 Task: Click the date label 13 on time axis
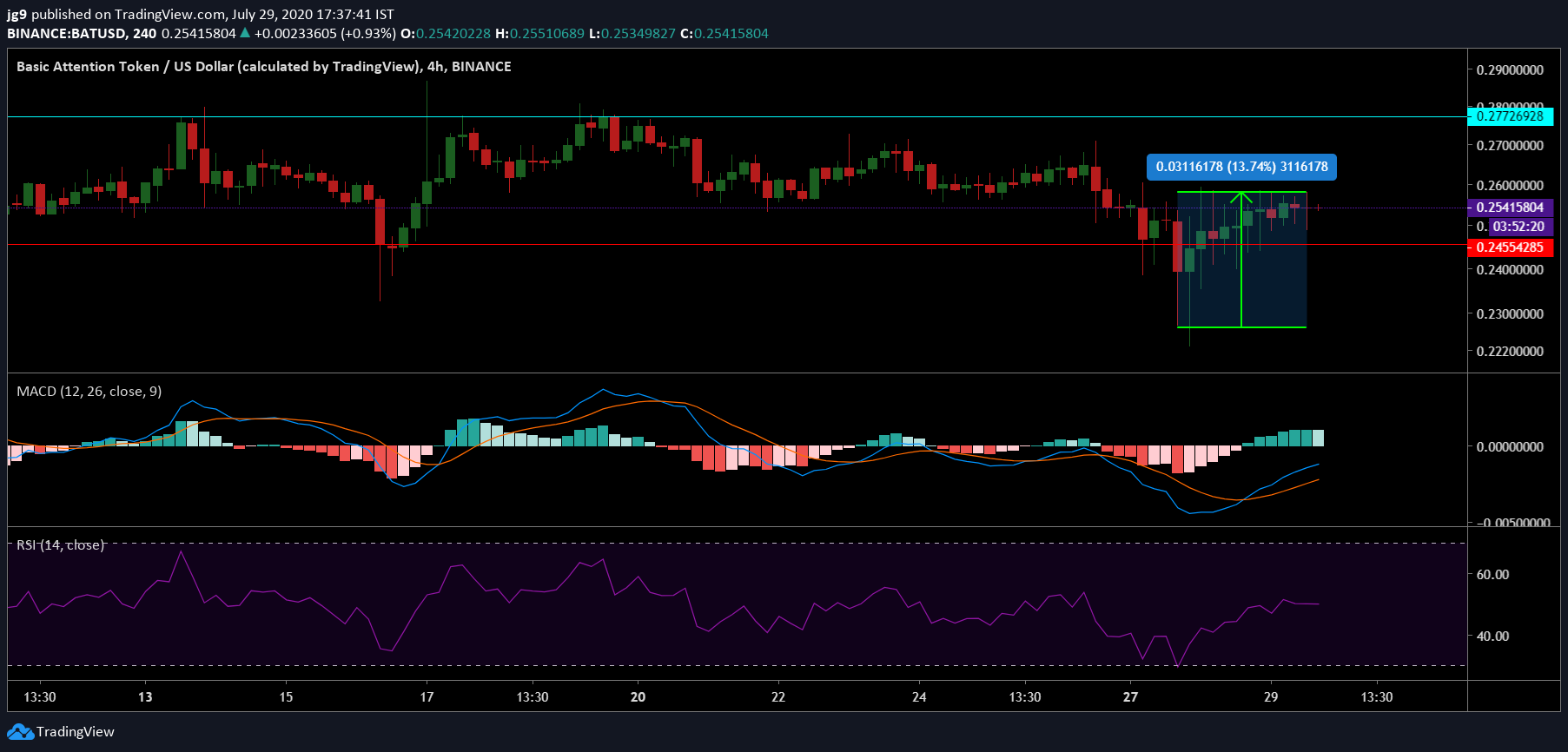pos(145,697)
